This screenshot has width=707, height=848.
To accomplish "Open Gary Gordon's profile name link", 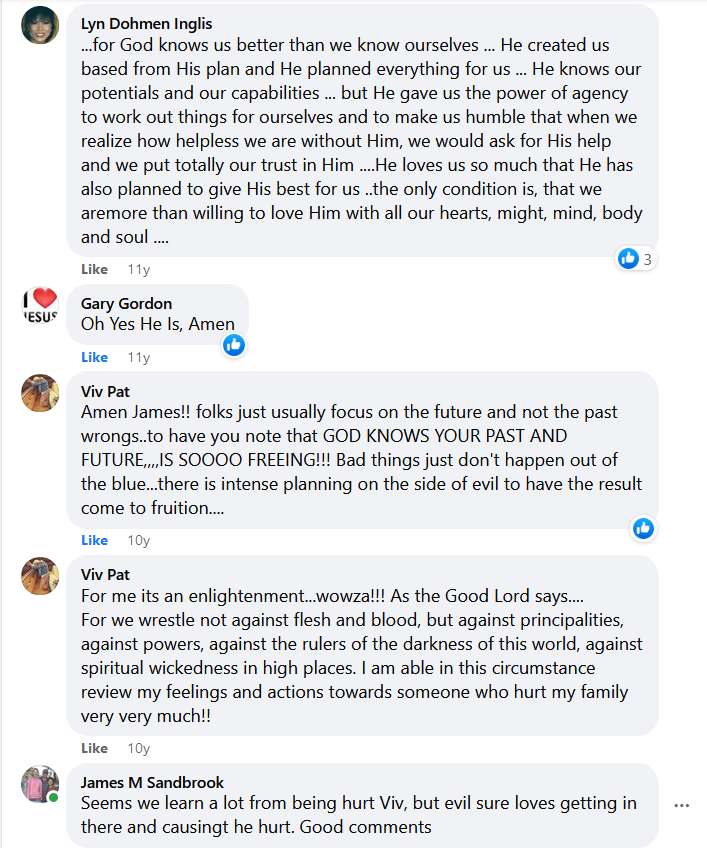I will pos(126,304).
